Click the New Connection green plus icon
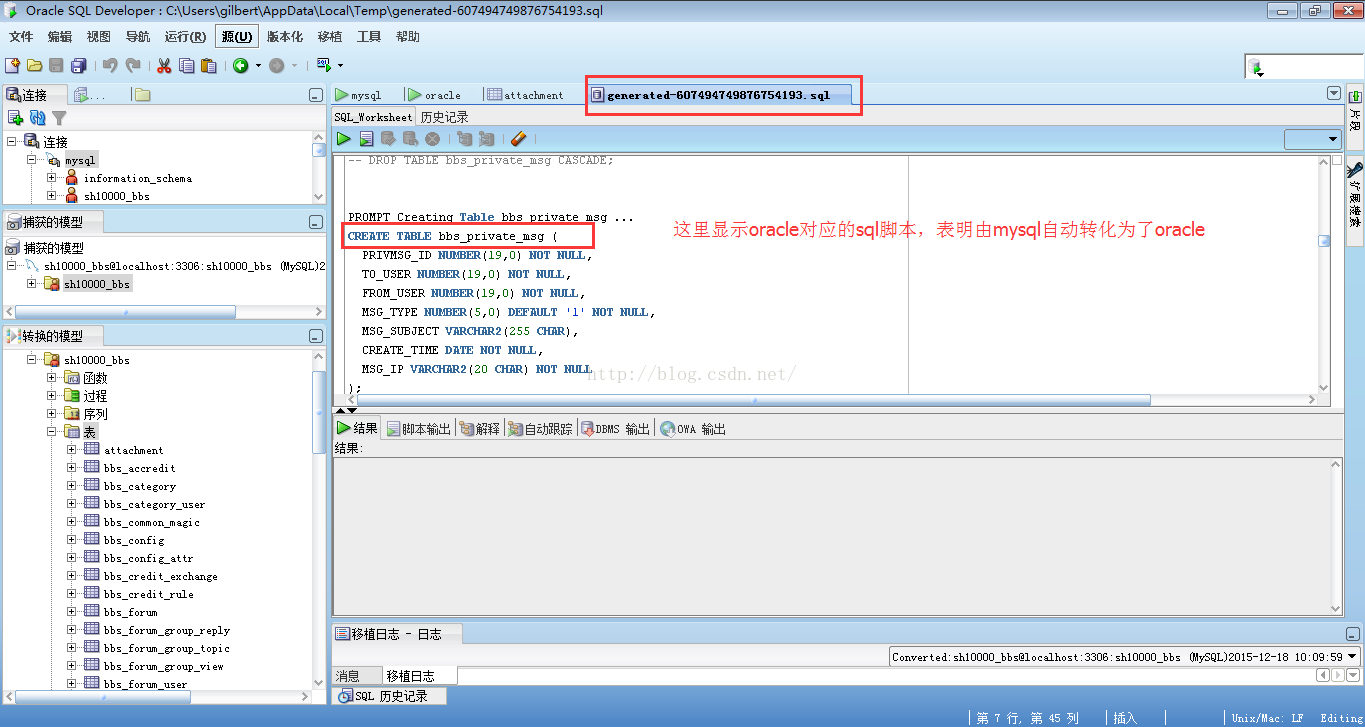Screen dimensions: 1365x727 click(15, 118)
